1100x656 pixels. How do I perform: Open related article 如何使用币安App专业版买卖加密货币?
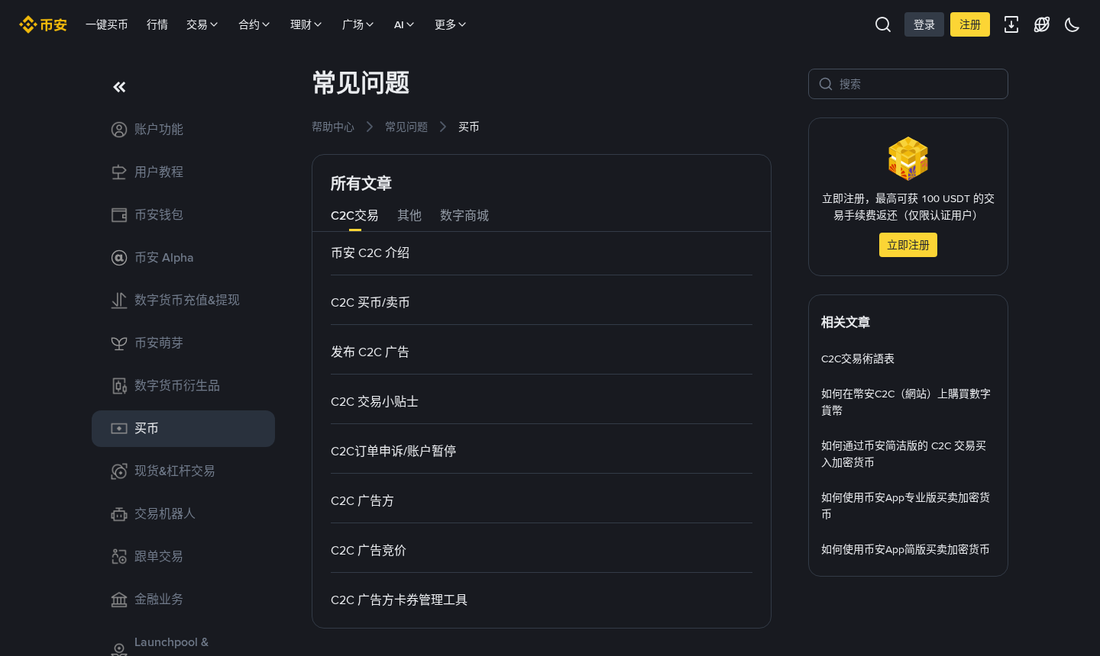point(906,506)
